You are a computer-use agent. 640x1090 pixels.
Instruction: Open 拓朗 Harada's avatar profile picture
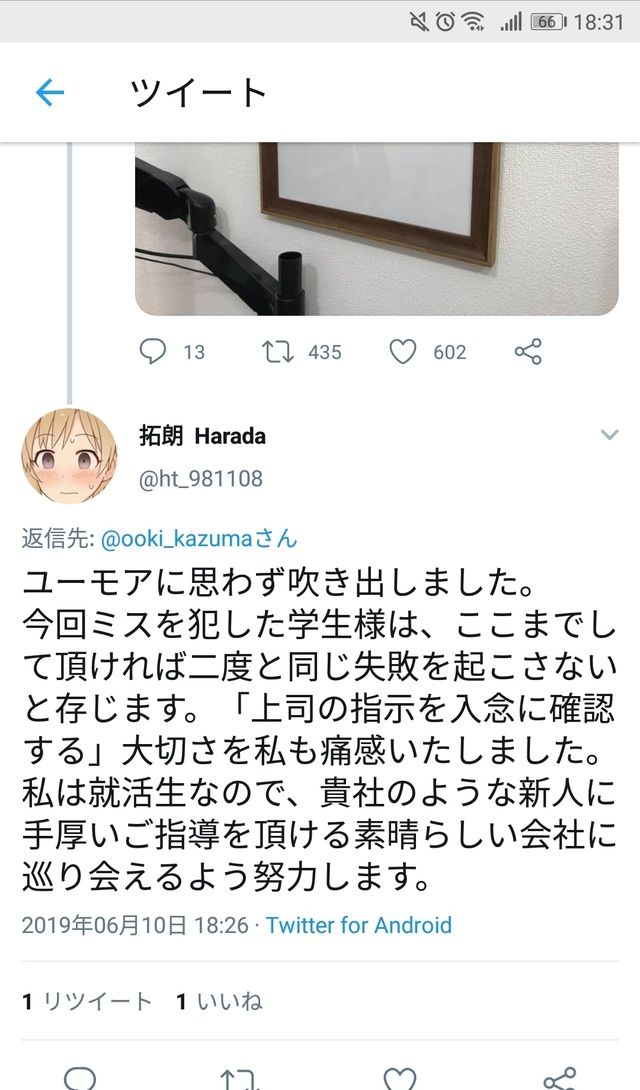click(69, 456)
